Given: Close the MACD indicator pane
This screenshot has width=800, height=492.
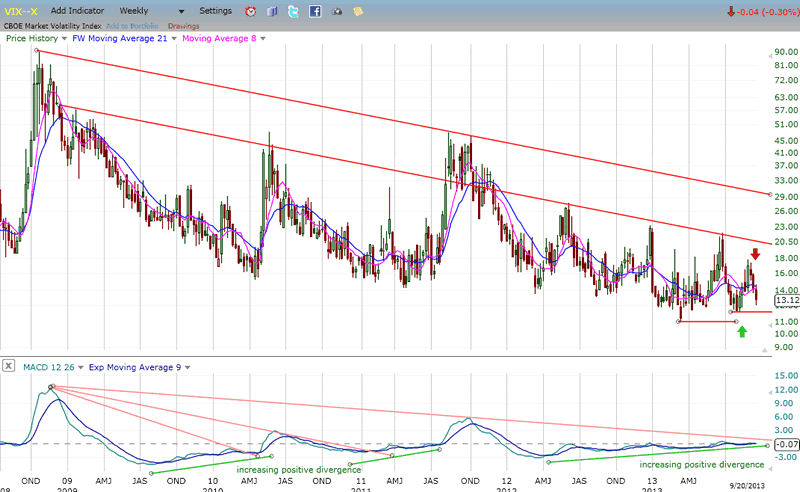Looking at the screenshot, I should coord(9,367).
